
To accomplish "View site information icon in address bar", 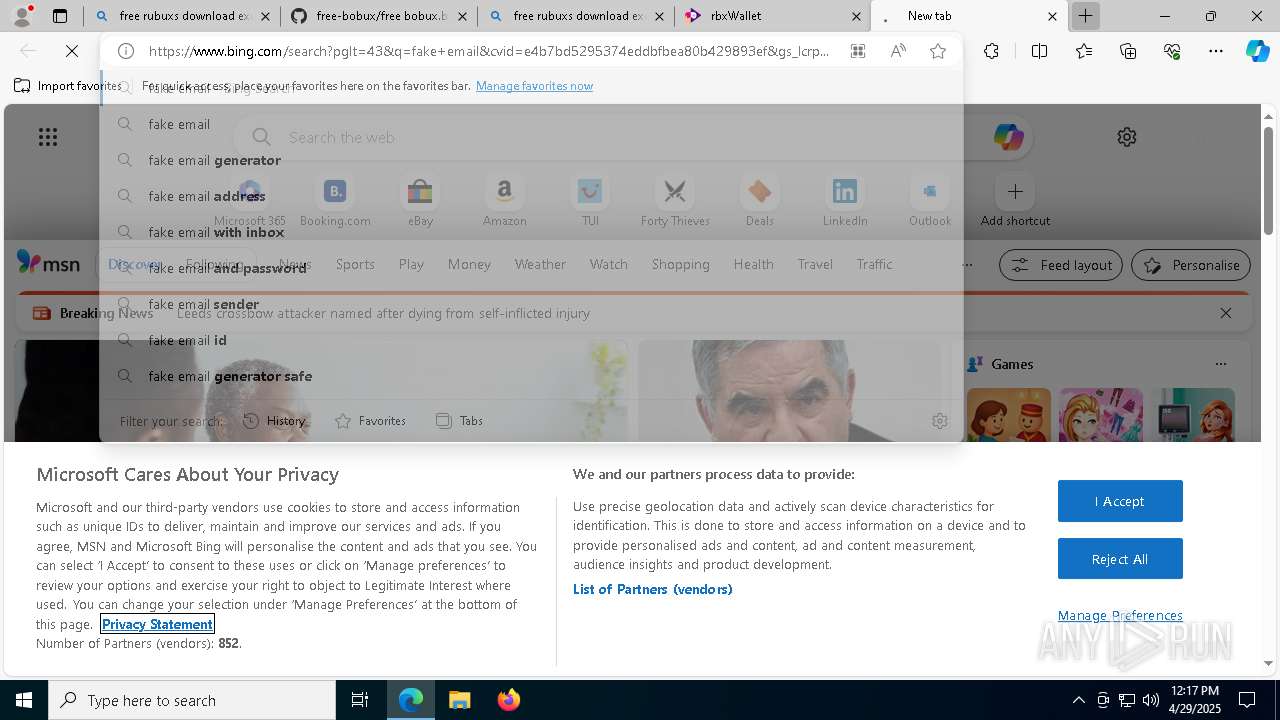I will point(126,51).
